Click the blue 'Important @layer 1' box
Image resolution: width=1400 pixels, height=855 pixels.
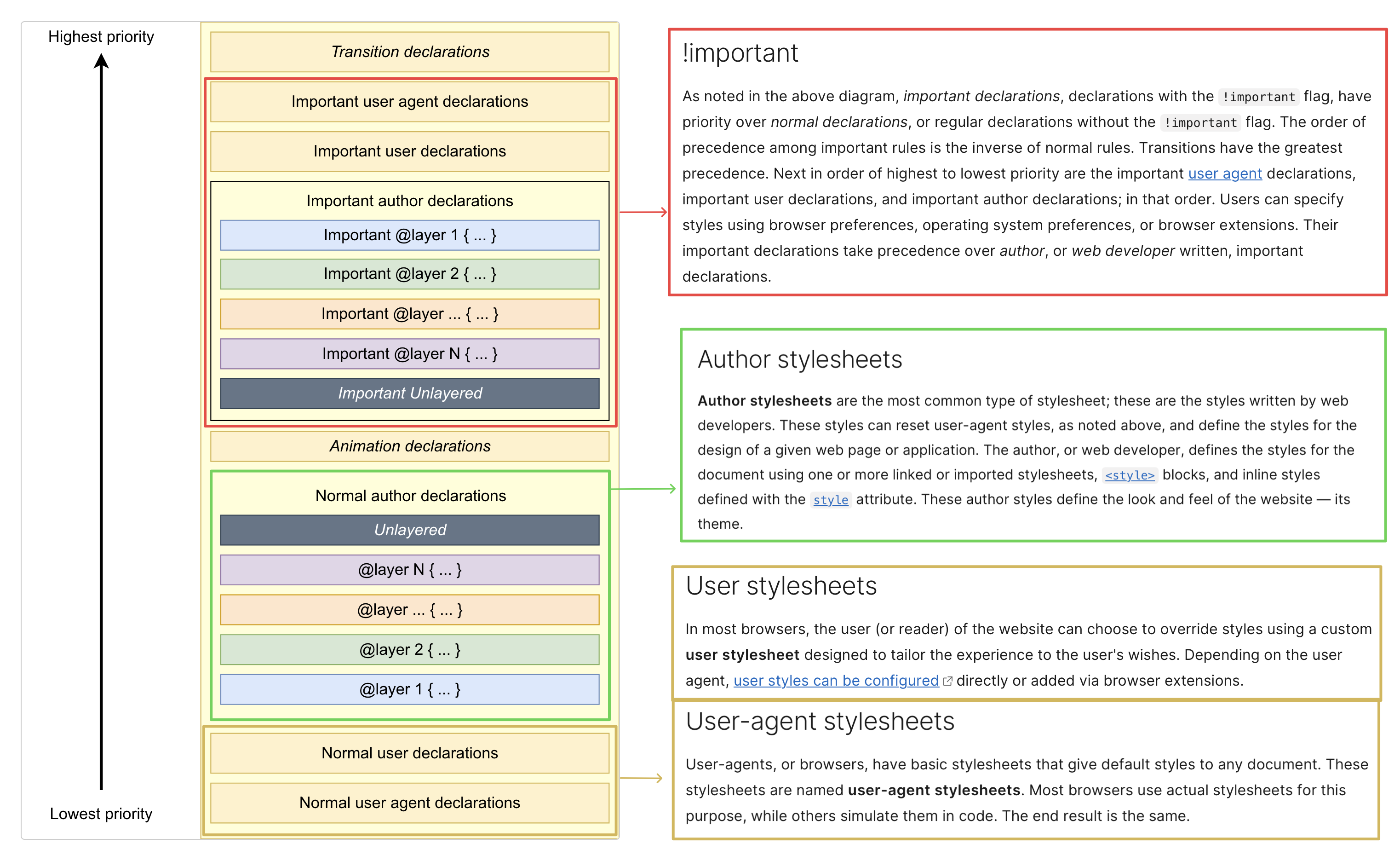pos(410,235)
